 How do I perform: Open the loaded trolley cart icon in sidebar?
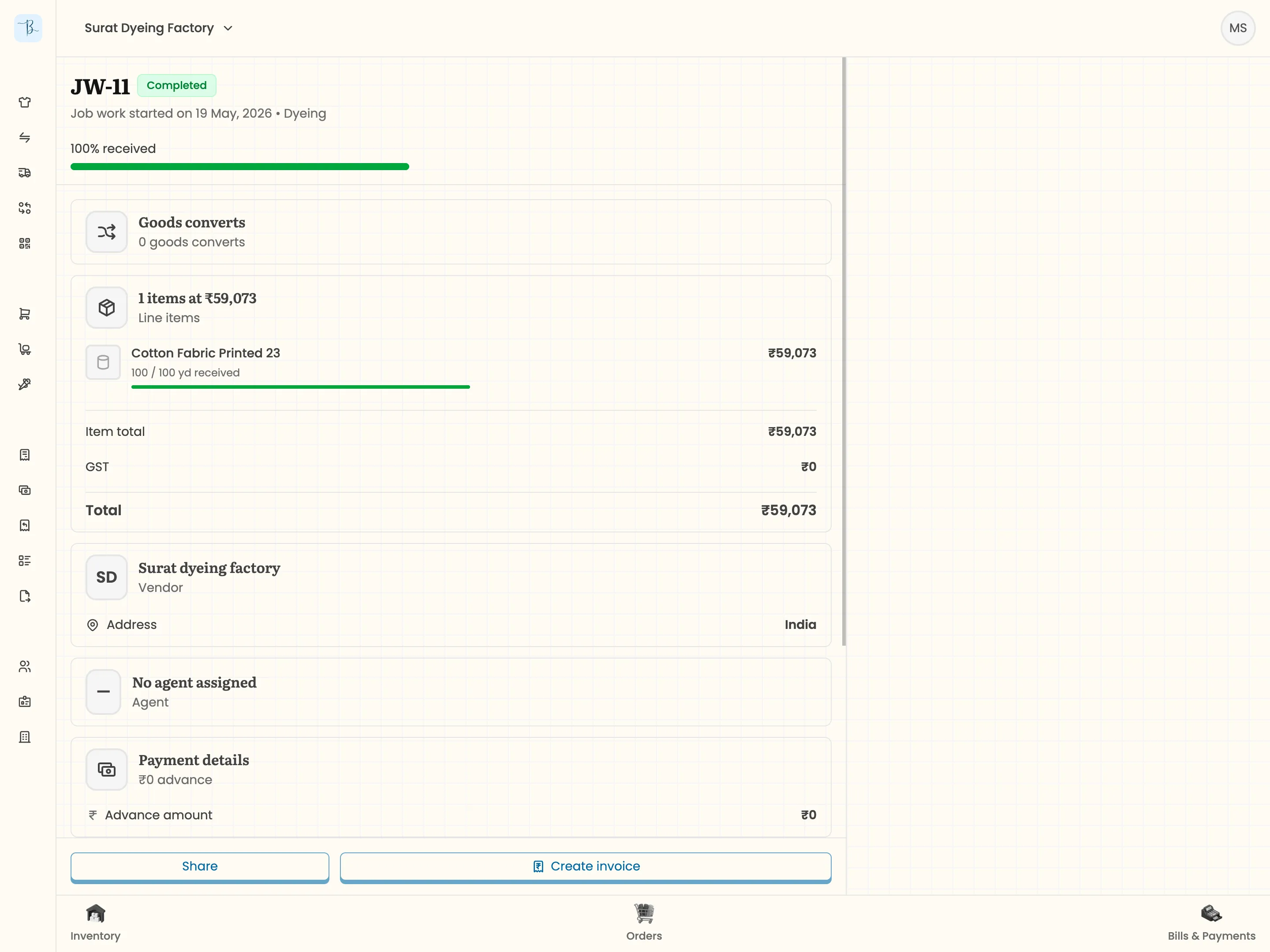coord(25,350)
